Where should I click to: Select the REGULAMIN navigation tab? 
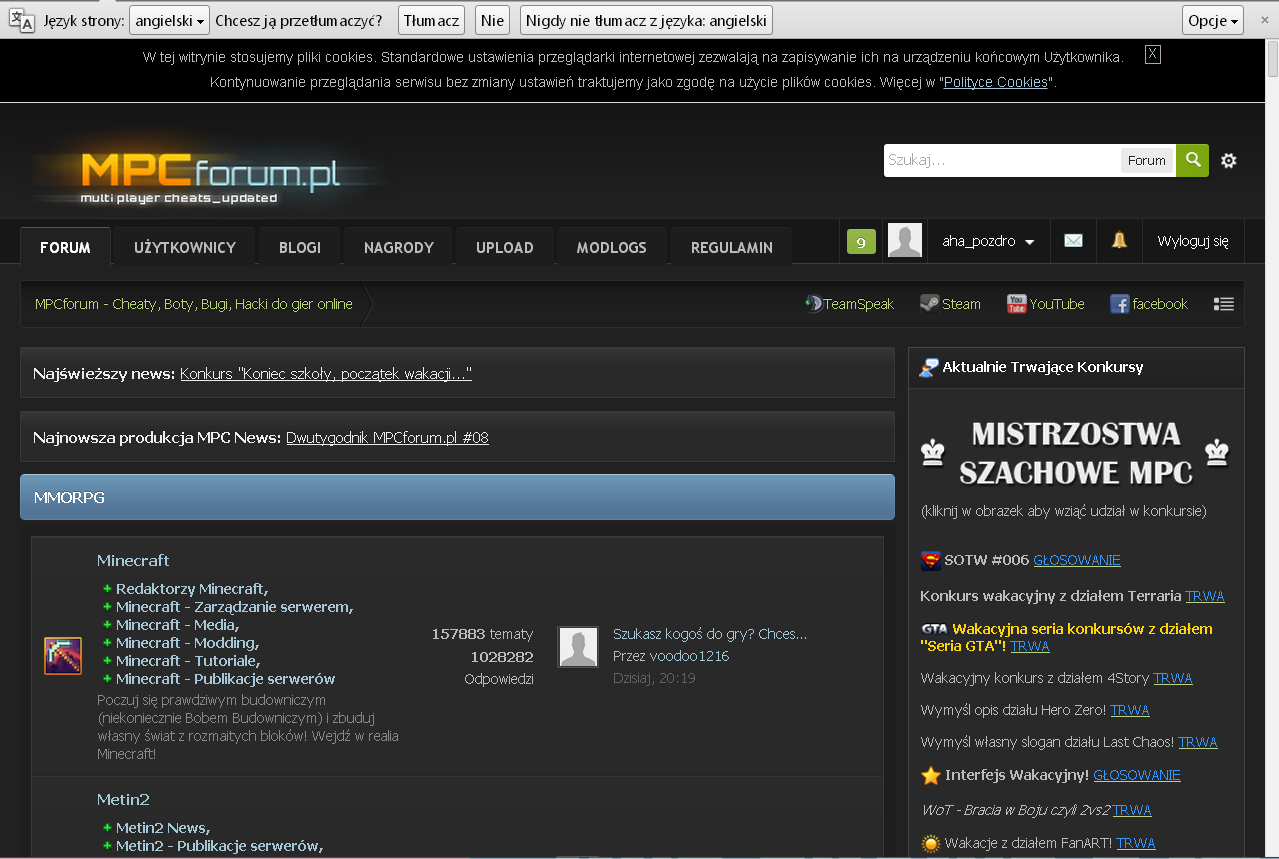732,247
